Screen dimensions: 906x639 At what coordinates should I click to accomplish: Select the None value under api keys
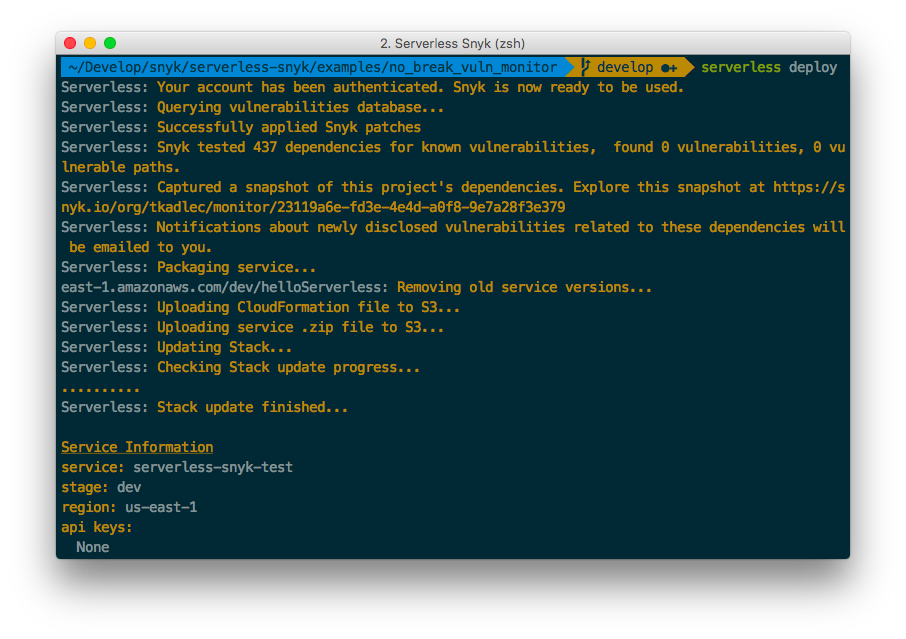(x=92, y=547)
